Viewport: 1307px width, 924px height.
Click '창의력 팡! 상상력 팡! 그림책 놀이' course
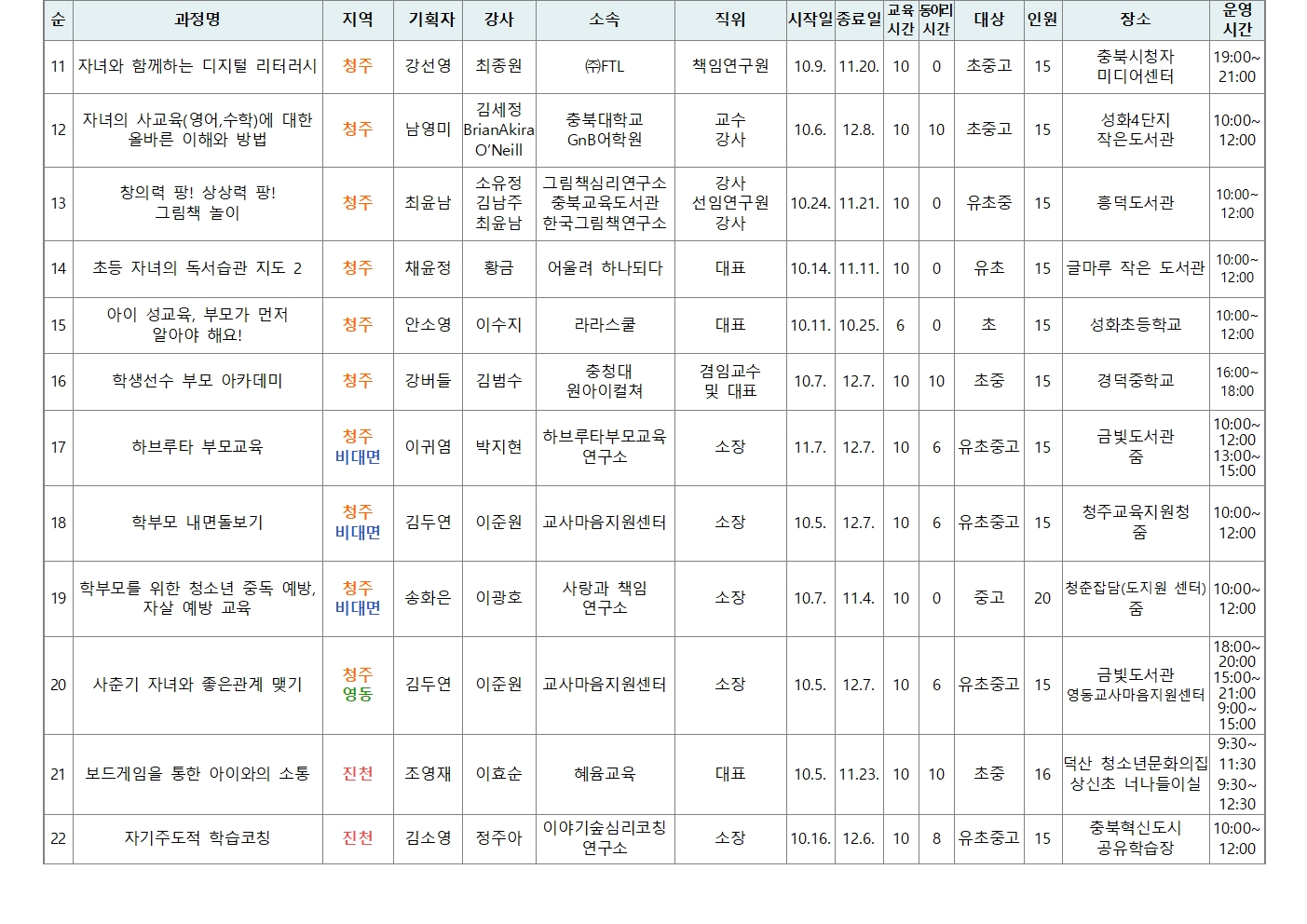click(x=197, y=202)
